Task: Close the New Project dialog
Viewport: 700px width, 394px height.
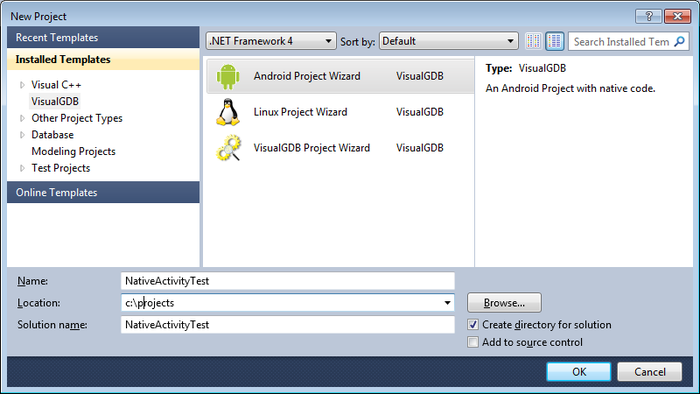Action: pyautogui.click(x=677, y=17)
